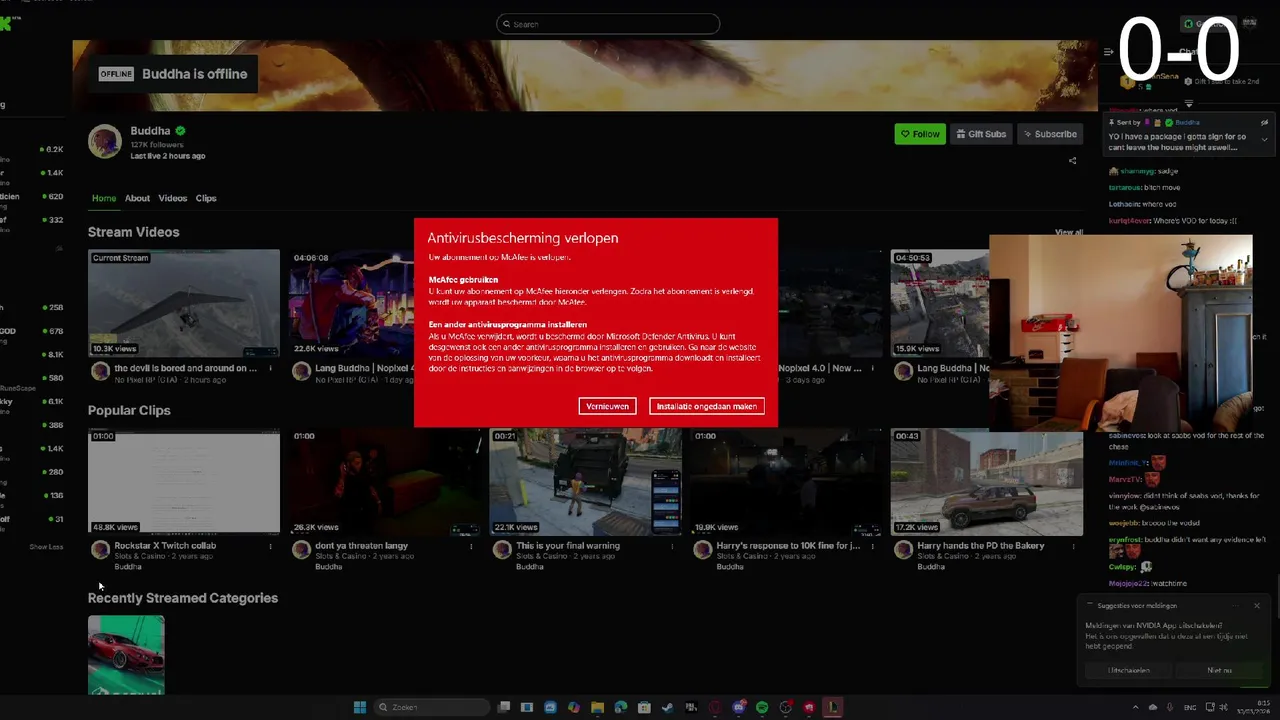Click the share icon below Subscribe
The image size is (1280, 720).
[x=1073, y=160]
